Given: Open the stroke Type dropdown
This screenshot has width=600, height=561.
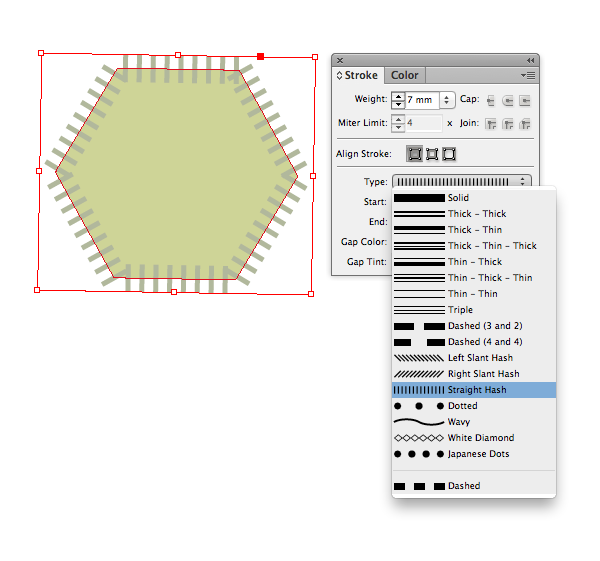Looking at the screenshot, I should click(x=462, y=181).
